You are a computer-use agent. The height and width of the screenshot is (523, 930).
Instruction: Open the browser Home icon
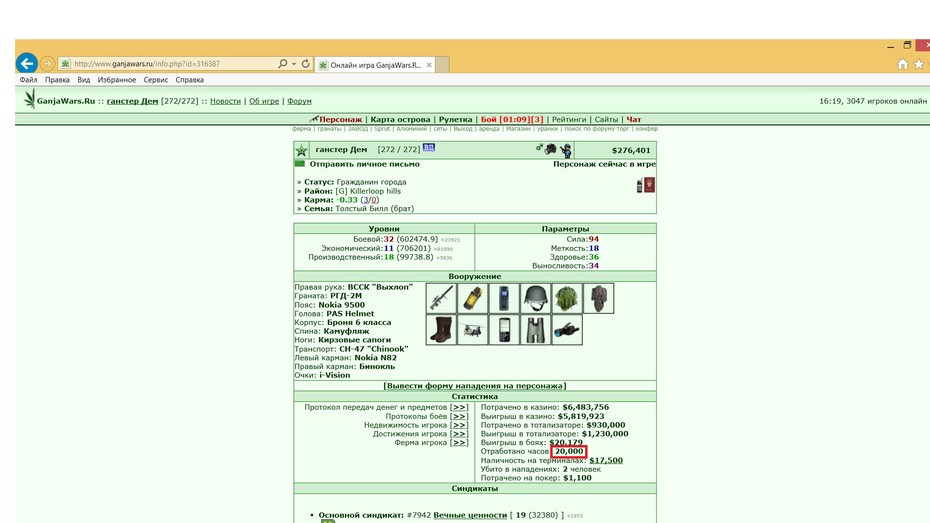pos(902,64)
